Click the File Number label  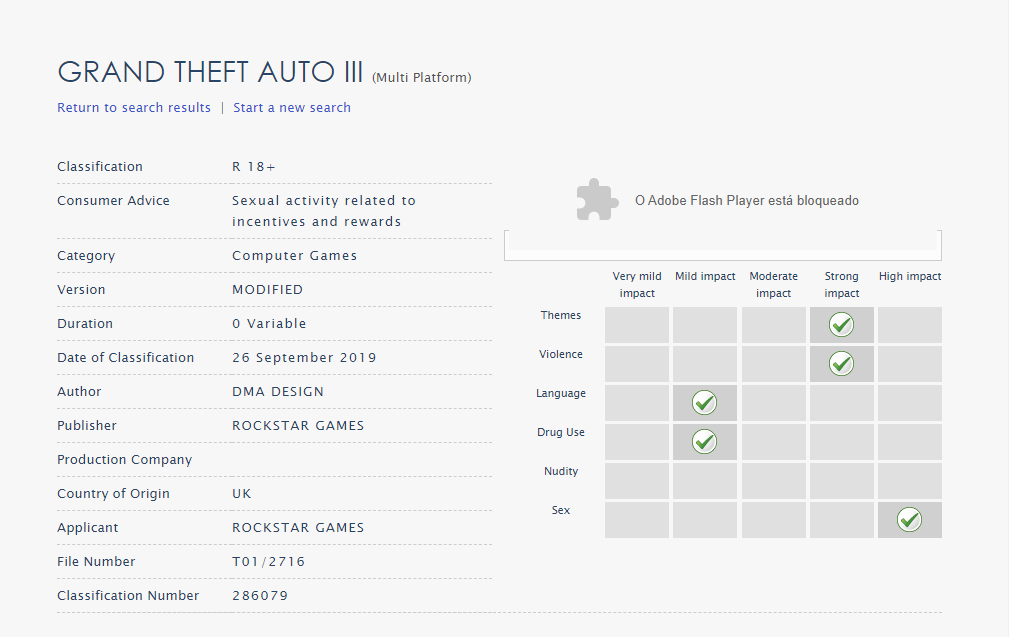click(97, 562)
